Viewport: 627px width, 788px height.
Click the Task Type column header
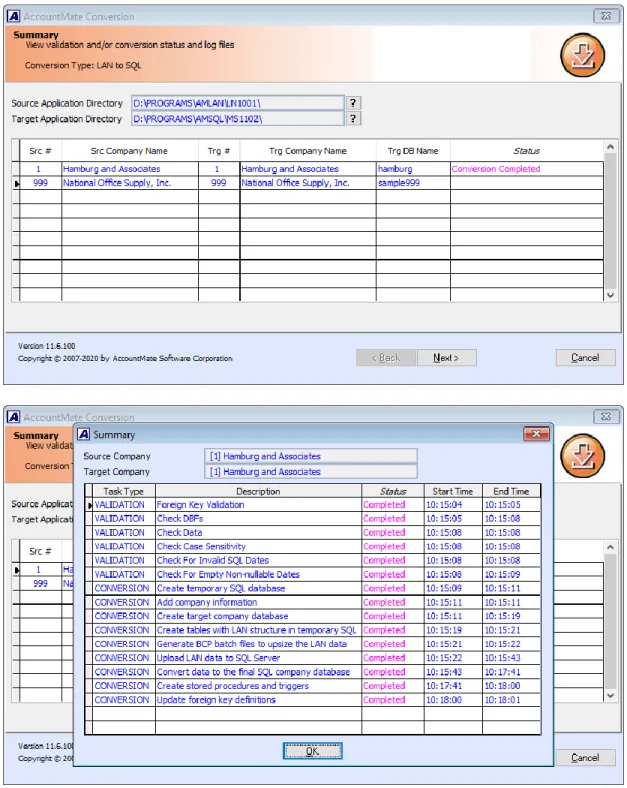[124, 491]
